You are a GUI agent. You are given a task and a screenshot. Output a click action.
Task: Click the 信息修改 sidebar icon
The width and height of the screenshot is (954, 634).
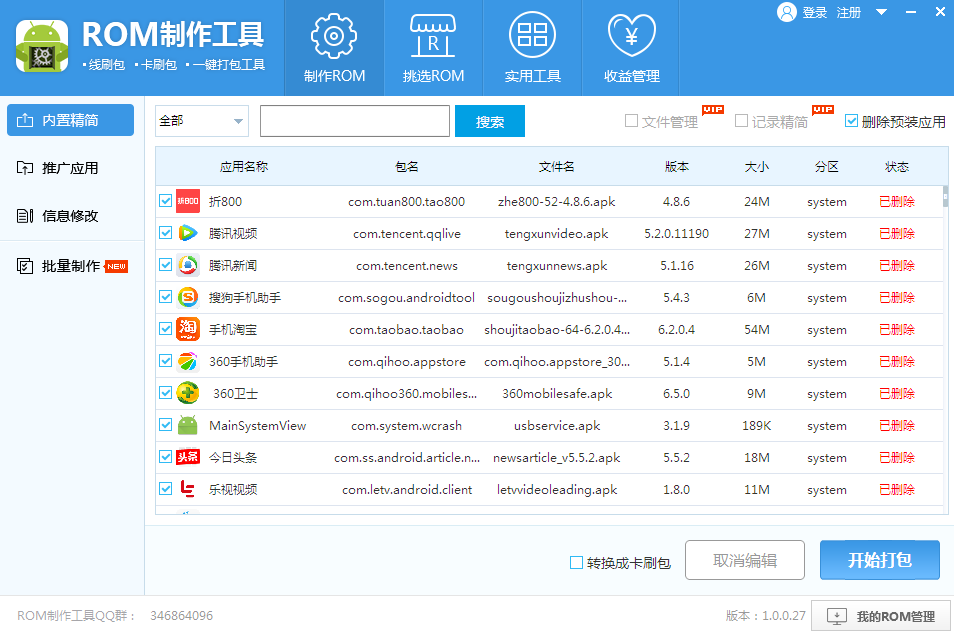25,215
